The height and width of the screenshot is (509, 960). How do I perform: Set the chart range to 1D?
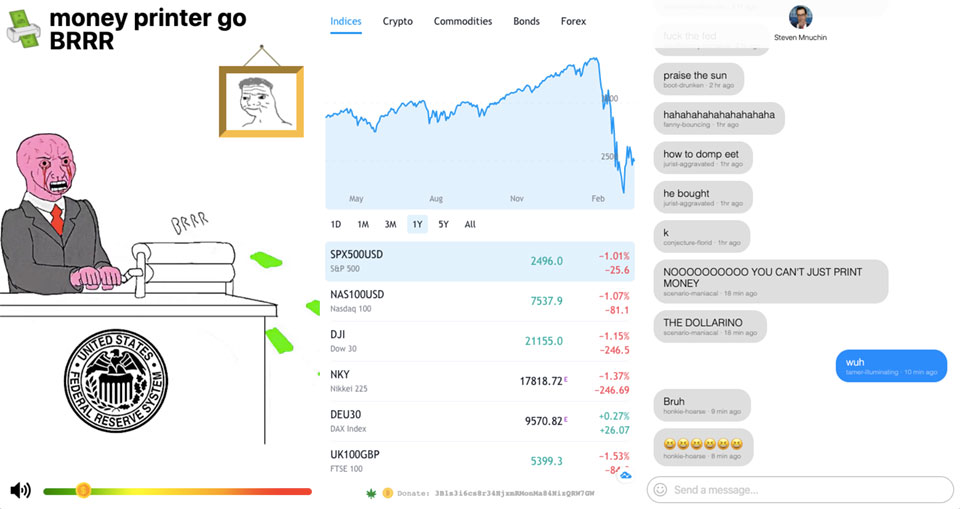336,224
